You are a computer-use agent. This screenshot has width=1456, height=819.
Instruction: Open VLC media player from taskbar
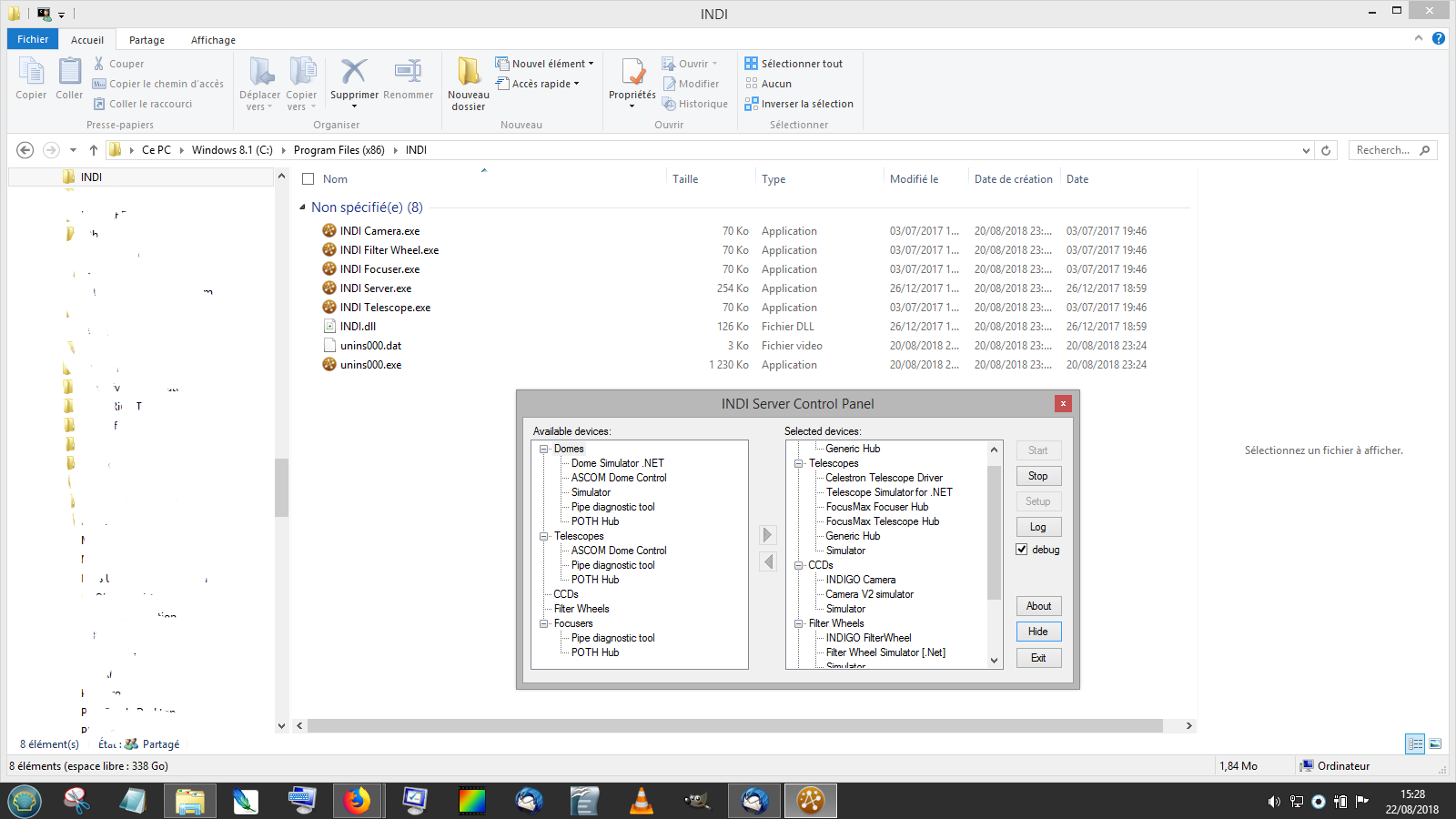(x=642, y=801)
